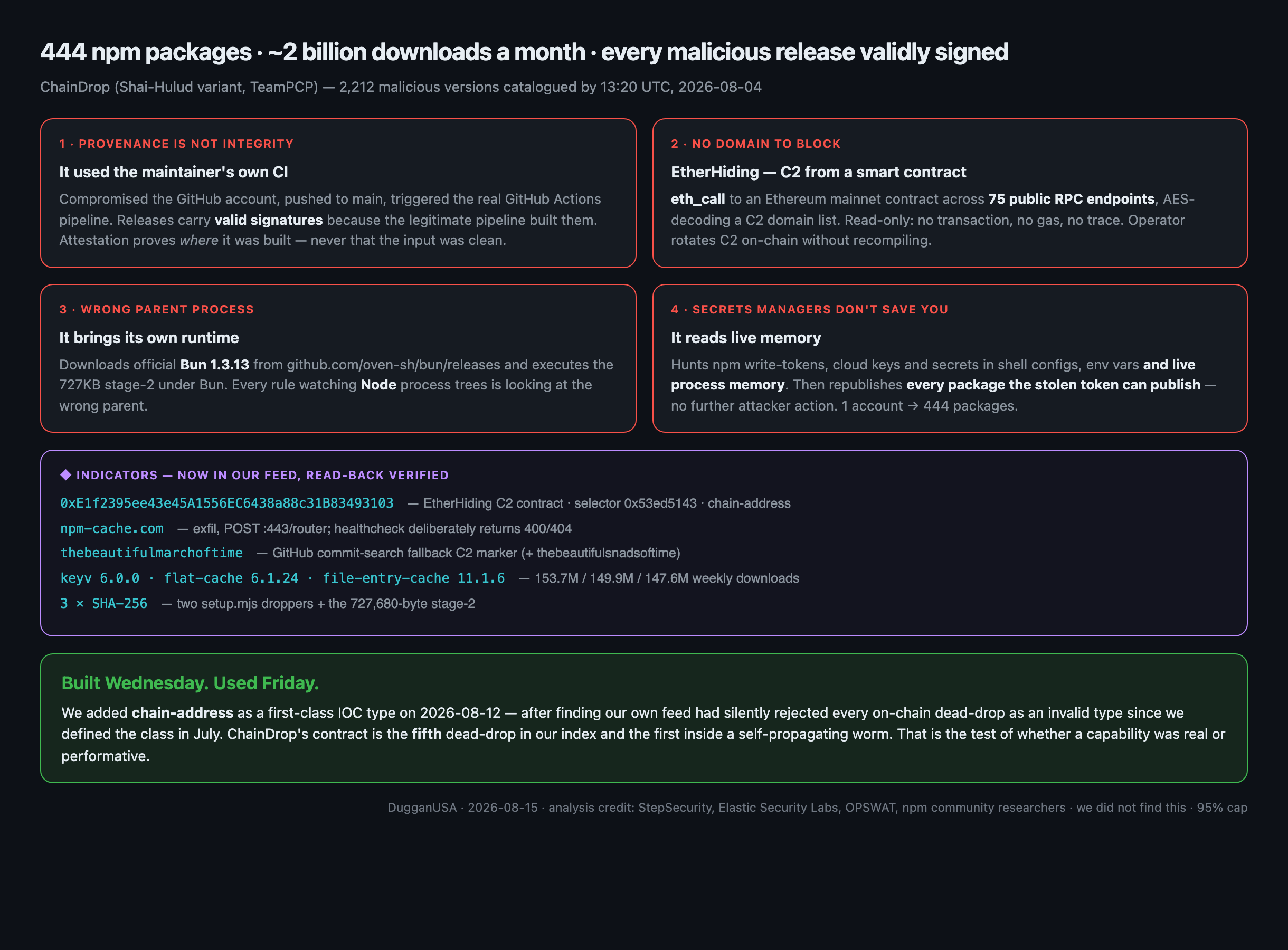Click heading 'It reads live memory'
Viewport: 1288px width, 950px height.
click(746, 338)
